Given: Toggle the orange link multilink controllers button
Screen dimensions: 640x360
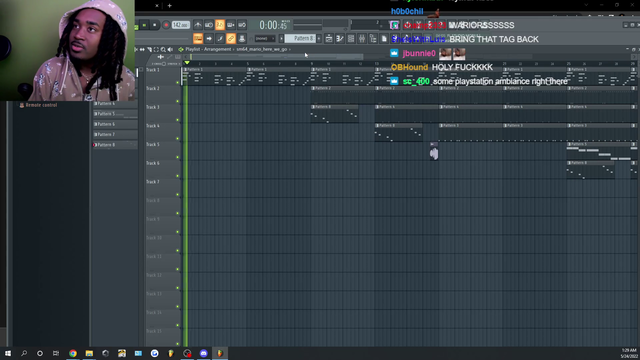Looking at the screenshot, I should (231, 39).
